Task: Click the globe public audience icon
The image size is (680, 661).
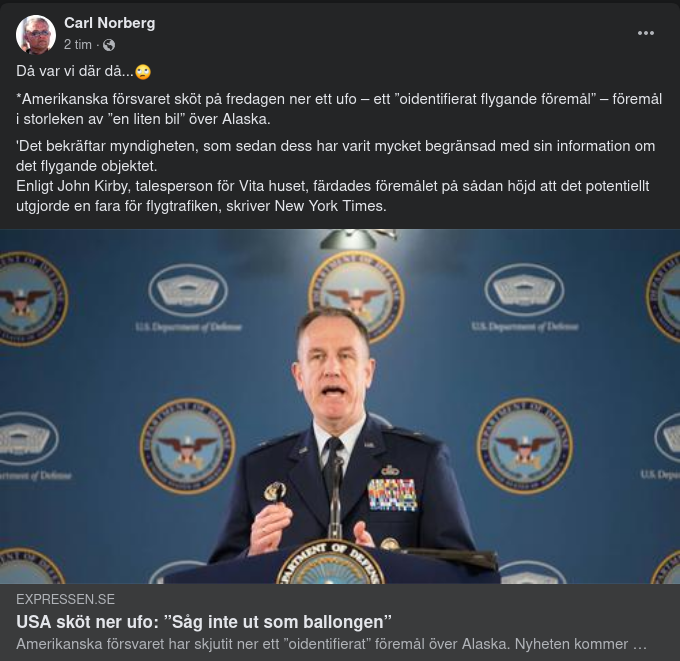Action: (x=109, y=45)
